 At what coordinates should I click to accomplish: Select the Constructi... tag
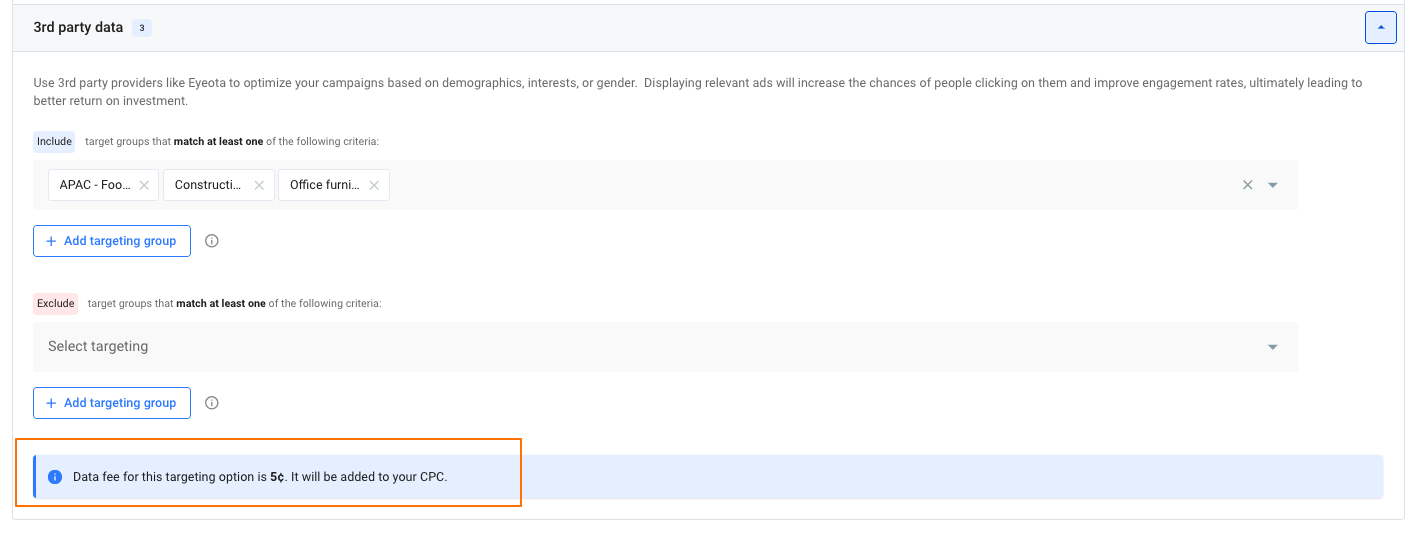[209, 185]
